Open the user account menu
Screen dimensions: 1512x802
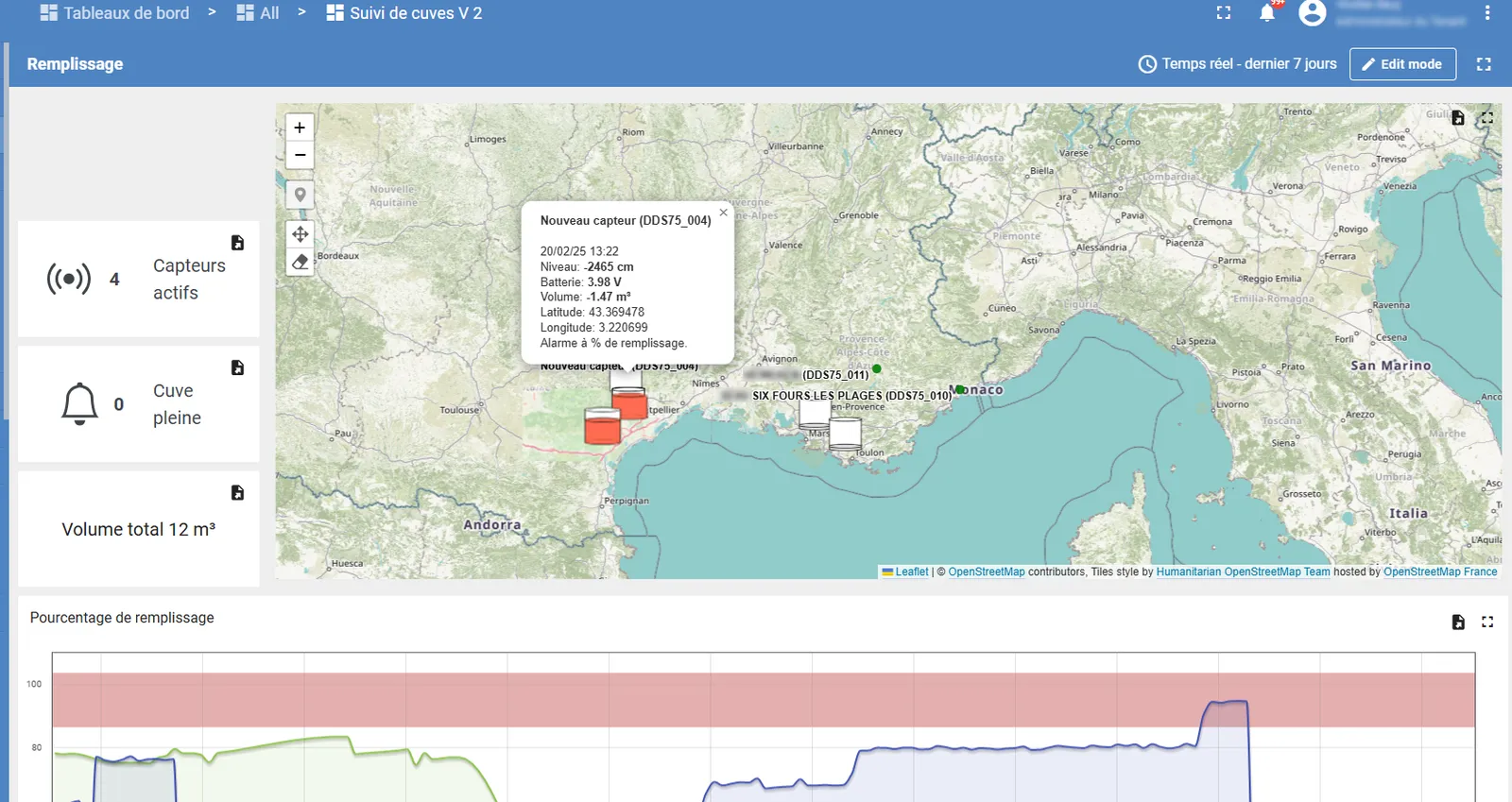[1312, 13]
